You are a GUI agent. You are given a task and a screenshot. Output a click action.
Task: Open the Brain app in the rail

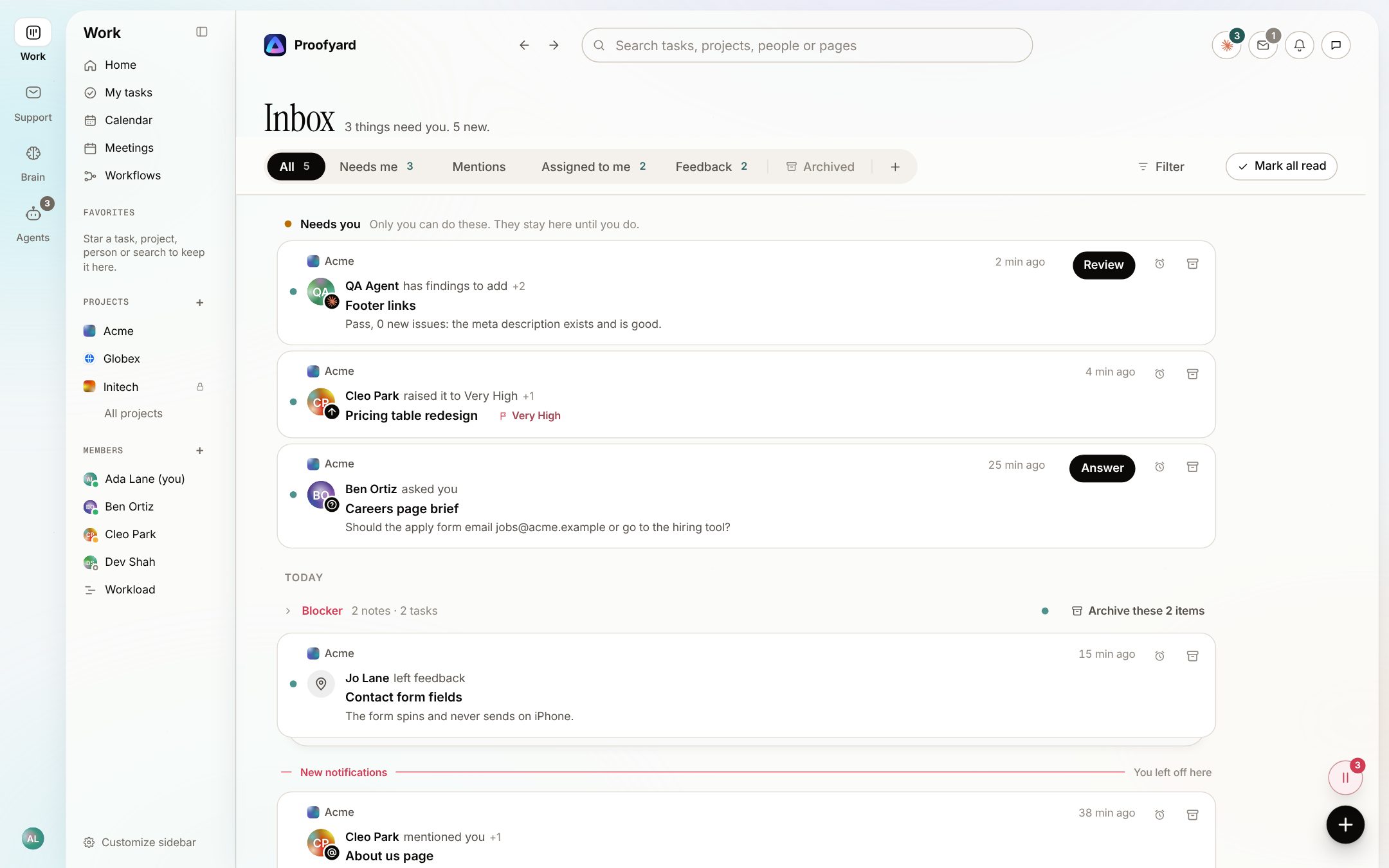(x=33, y=163)
